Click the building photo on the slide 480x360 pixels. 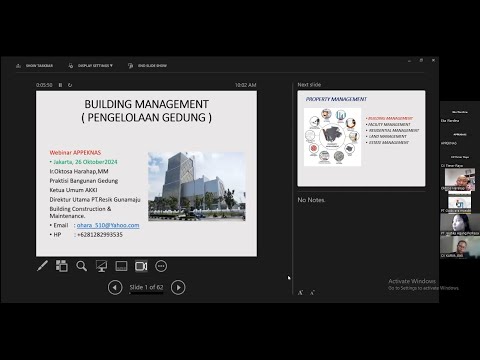(x=197, y=186)
